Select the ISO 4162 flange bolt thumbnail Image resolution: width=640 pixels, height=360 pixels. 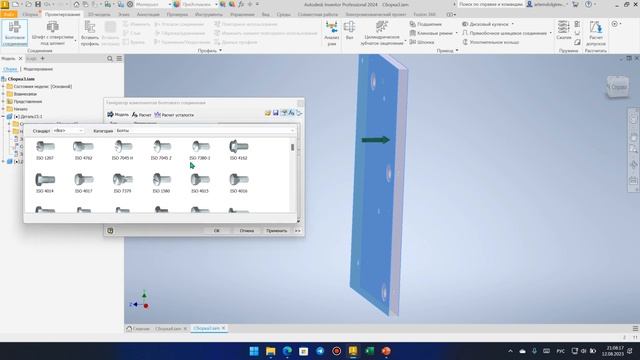pyautogui.click(x=238, y=150)
